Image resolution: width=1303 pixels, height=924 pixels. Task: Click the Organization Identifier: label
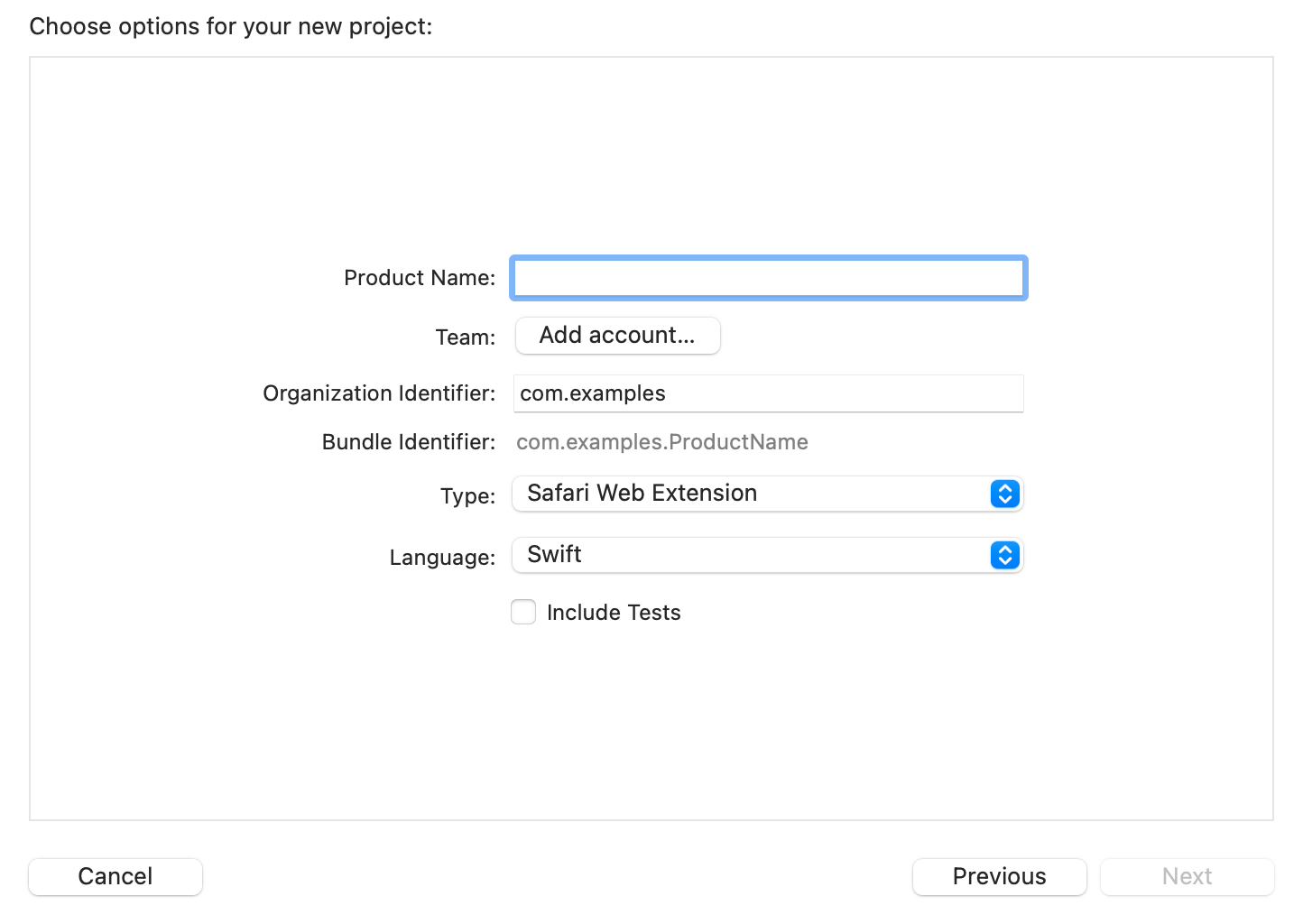379,393
